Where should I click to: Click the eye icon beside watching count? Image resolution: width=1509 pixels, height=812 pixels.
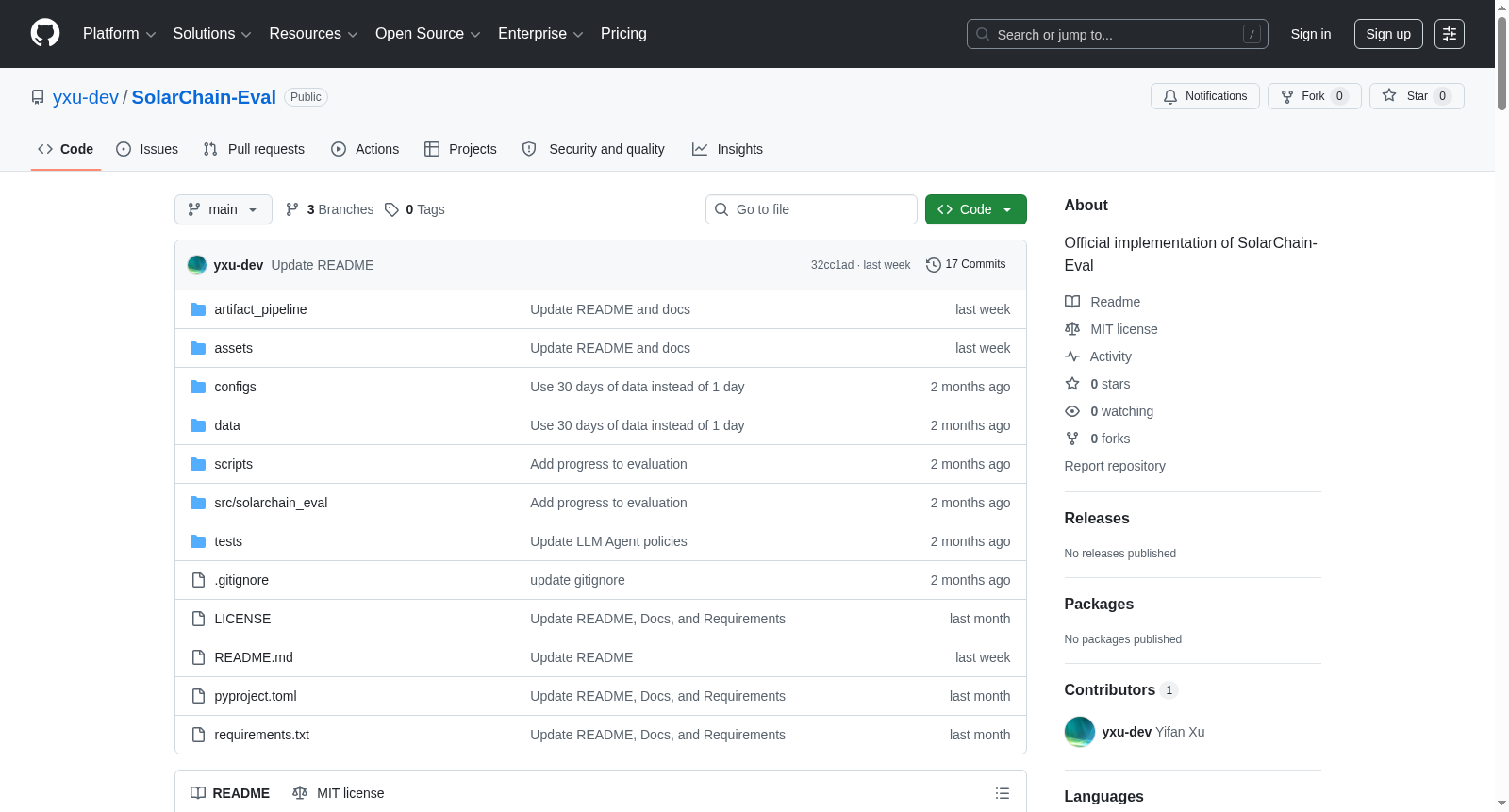click(1072, 411)
